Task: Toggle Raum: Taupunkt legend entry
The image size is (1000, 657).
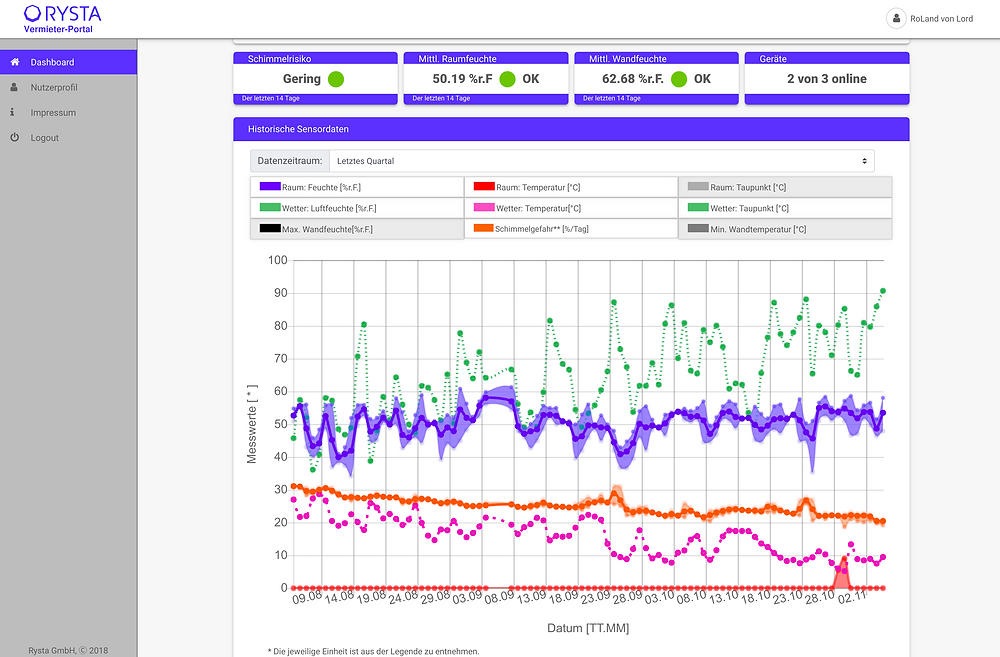Action: pos(785,187)
